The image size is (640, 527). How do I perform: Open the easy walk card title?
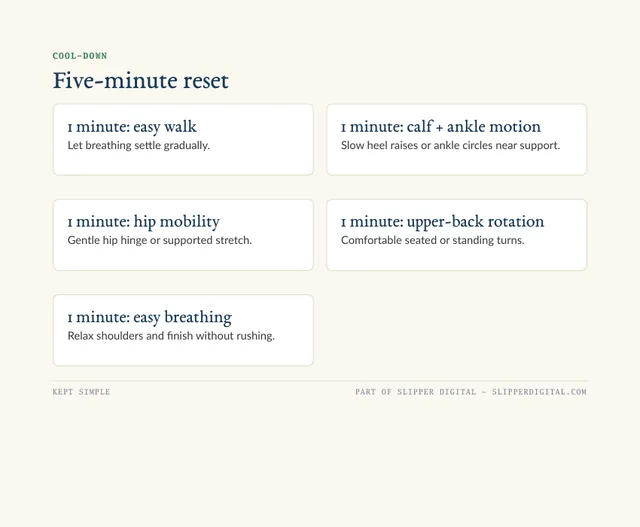click(132, 127)
